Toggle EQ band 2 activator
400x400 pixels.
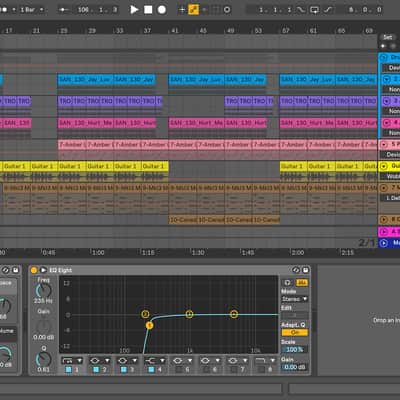96,369
